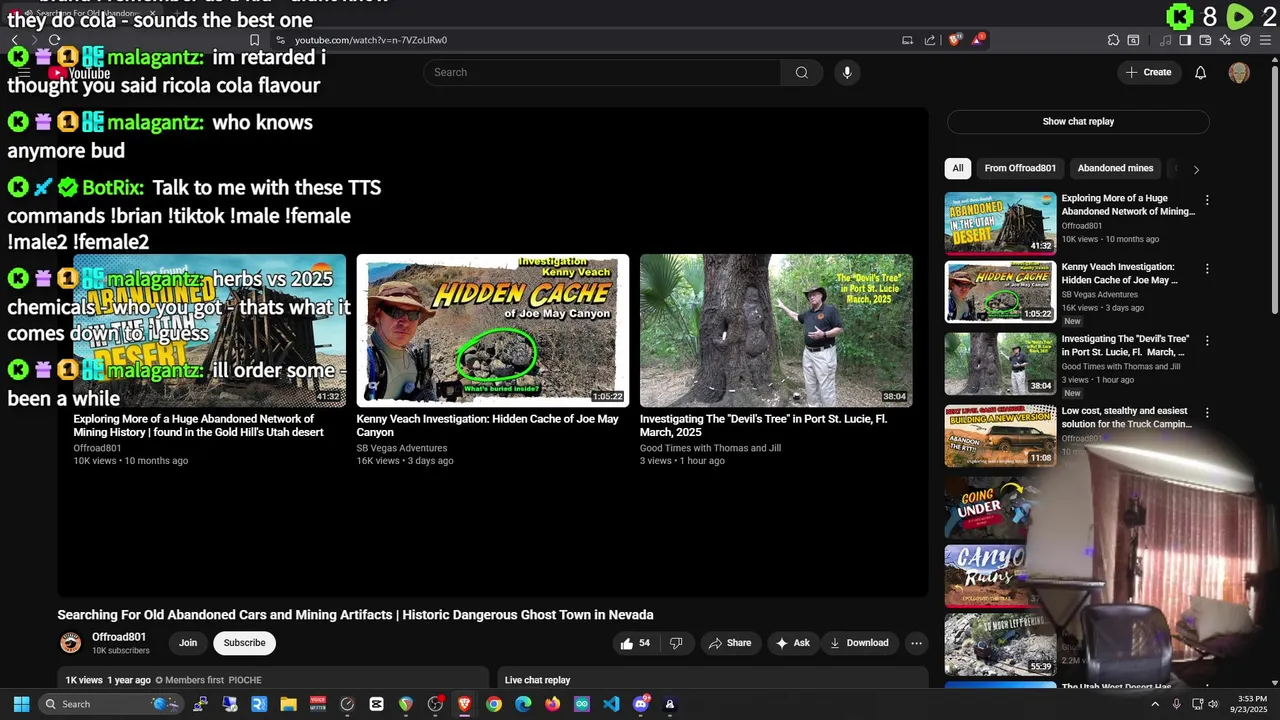Click the browser share page icon

930,40
